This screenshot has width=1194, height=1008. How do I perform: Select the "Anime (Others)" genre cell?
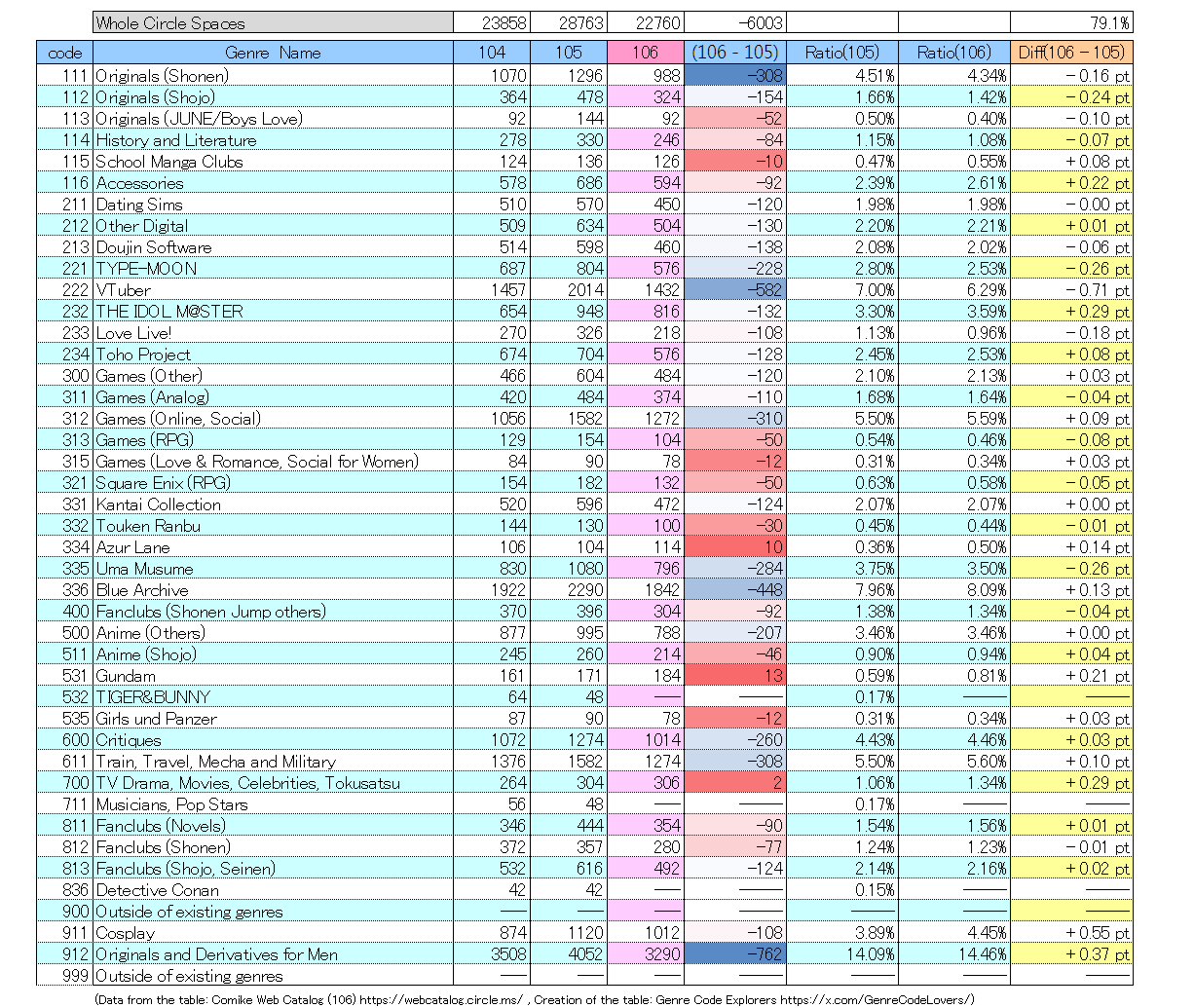(273, 633)
